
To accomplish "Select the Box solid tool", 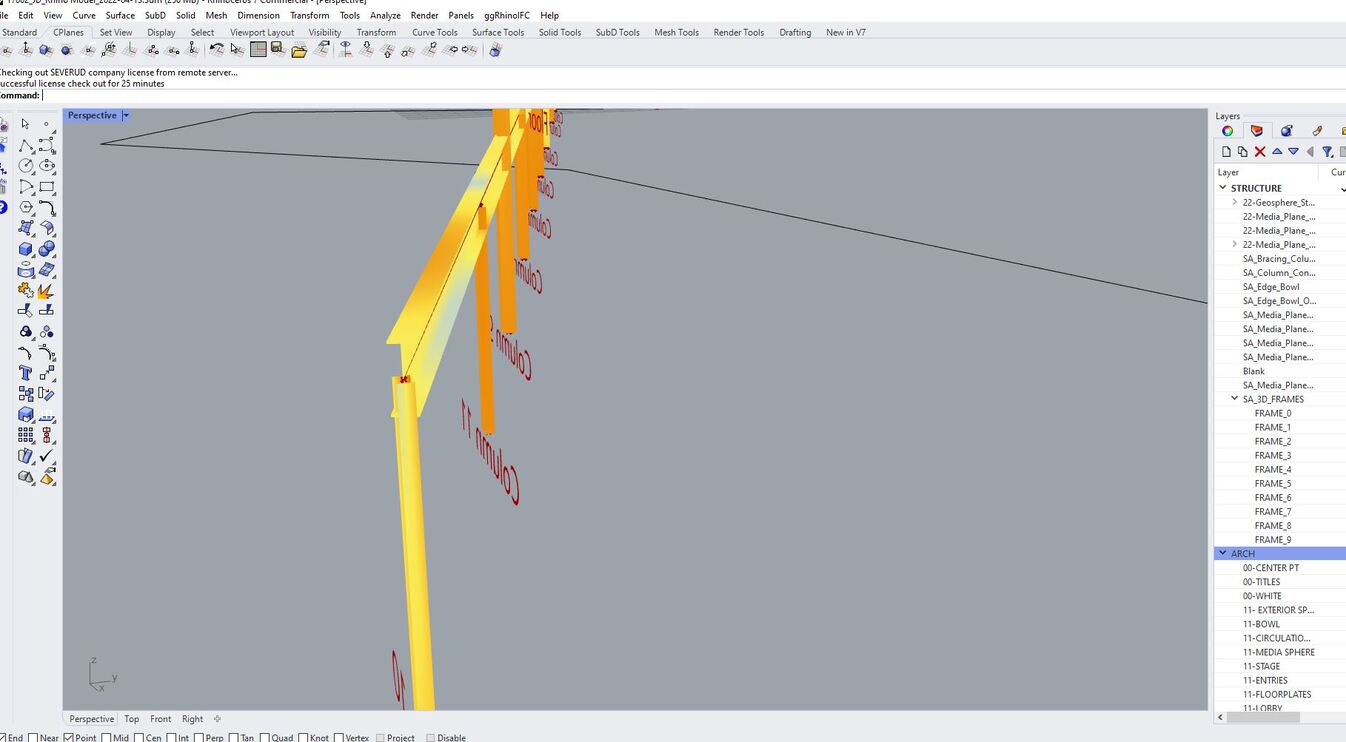I will 26,250.
